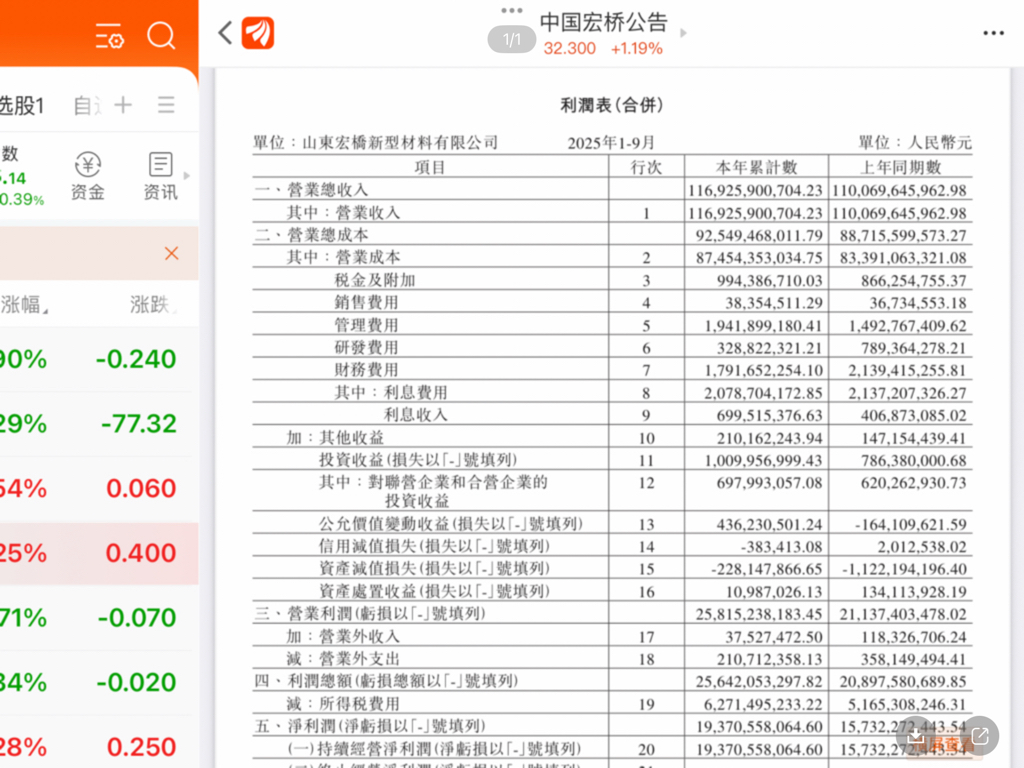The width and height of the screenshot is (1024, 768).
Task: Expand the arrow next to the 中国宏桥公告 title
Action: (x=683, y=33)
